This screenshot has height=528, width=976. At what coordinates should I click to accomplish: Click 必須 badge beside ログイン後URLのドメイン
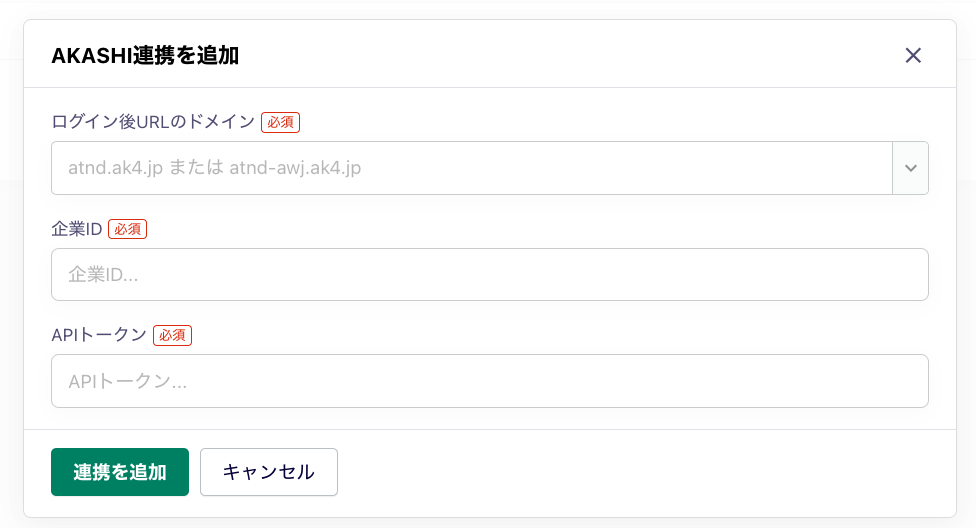[280, 122]
